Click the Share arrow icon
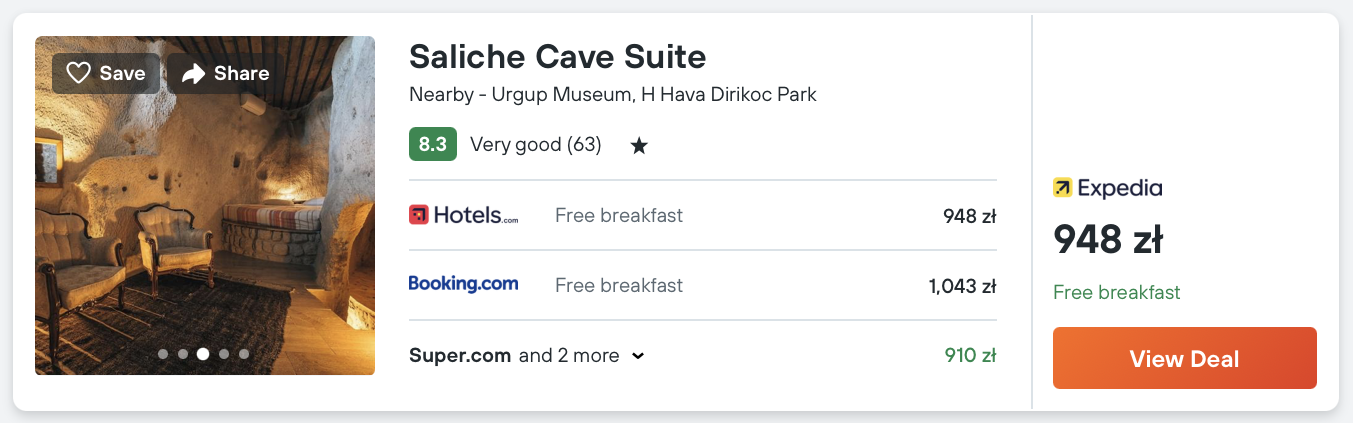This screenshot has height=423, width=1353. click(x=193, y=73)
